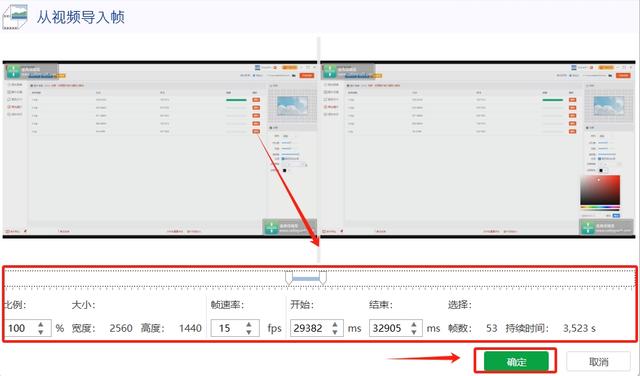Click the left start-frame preview thumbnail
The width and height of the screenshot is (640, 376).
click(x=160, y=149)
